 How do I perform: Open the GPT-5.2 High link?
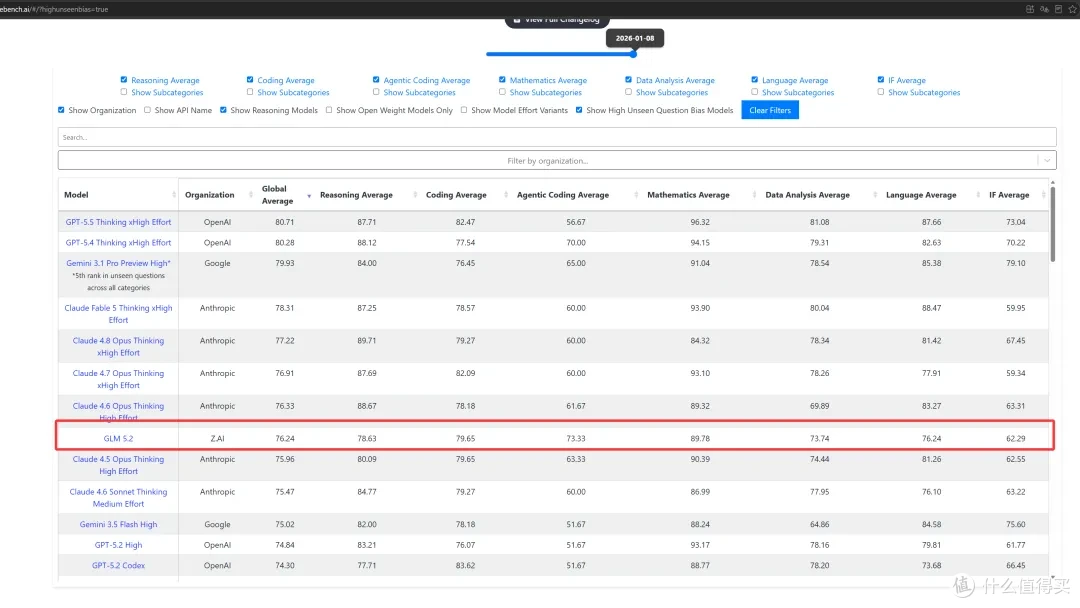(118, 545)
